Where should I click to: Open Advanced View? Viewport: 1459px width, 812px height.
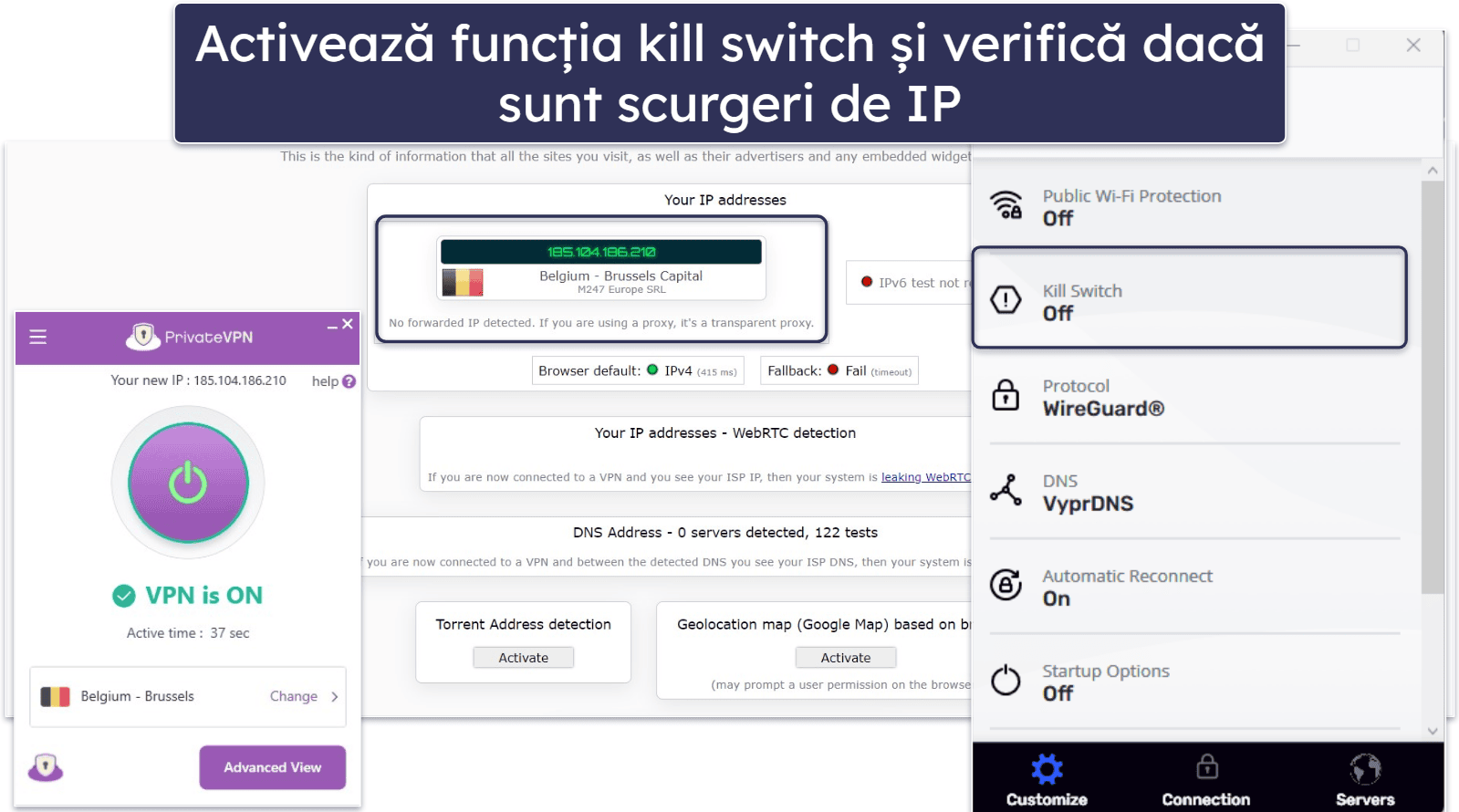pyautogui.click(x=273, y=767)
